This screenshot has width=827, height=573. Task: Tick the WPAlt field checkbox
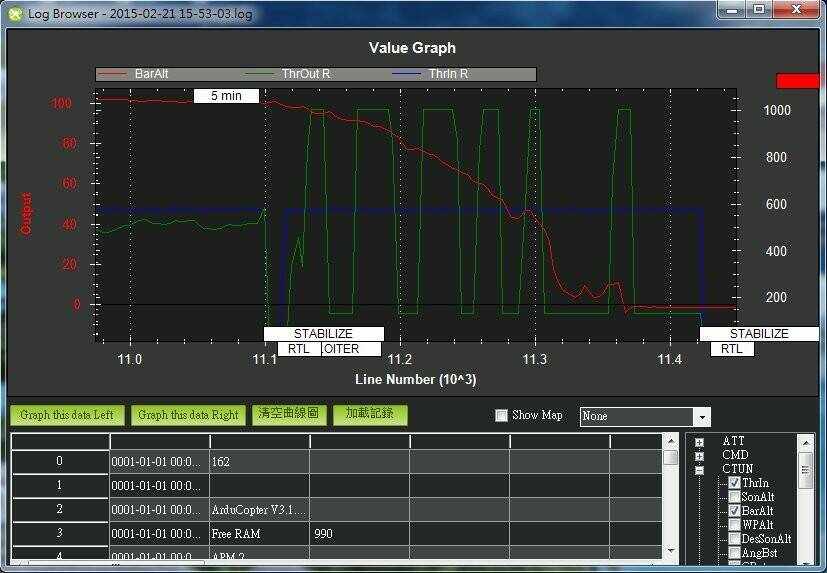click(735, 525)
